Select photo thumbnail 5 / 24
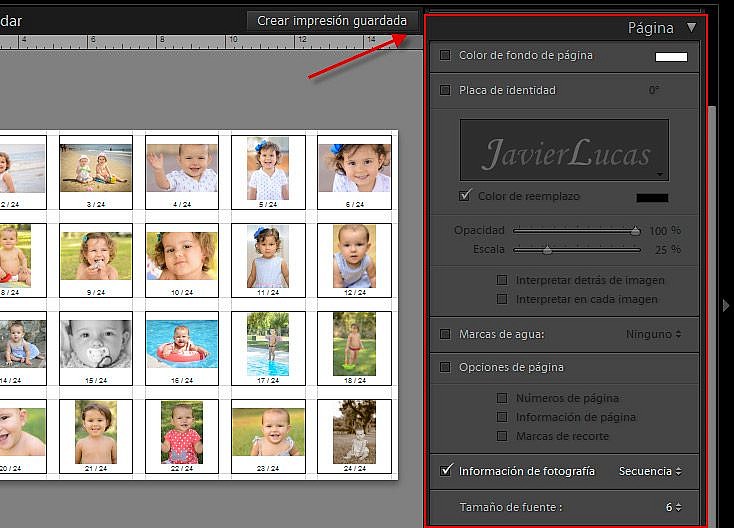The width and height of the screenshot is (734, 528). (268, 172)
